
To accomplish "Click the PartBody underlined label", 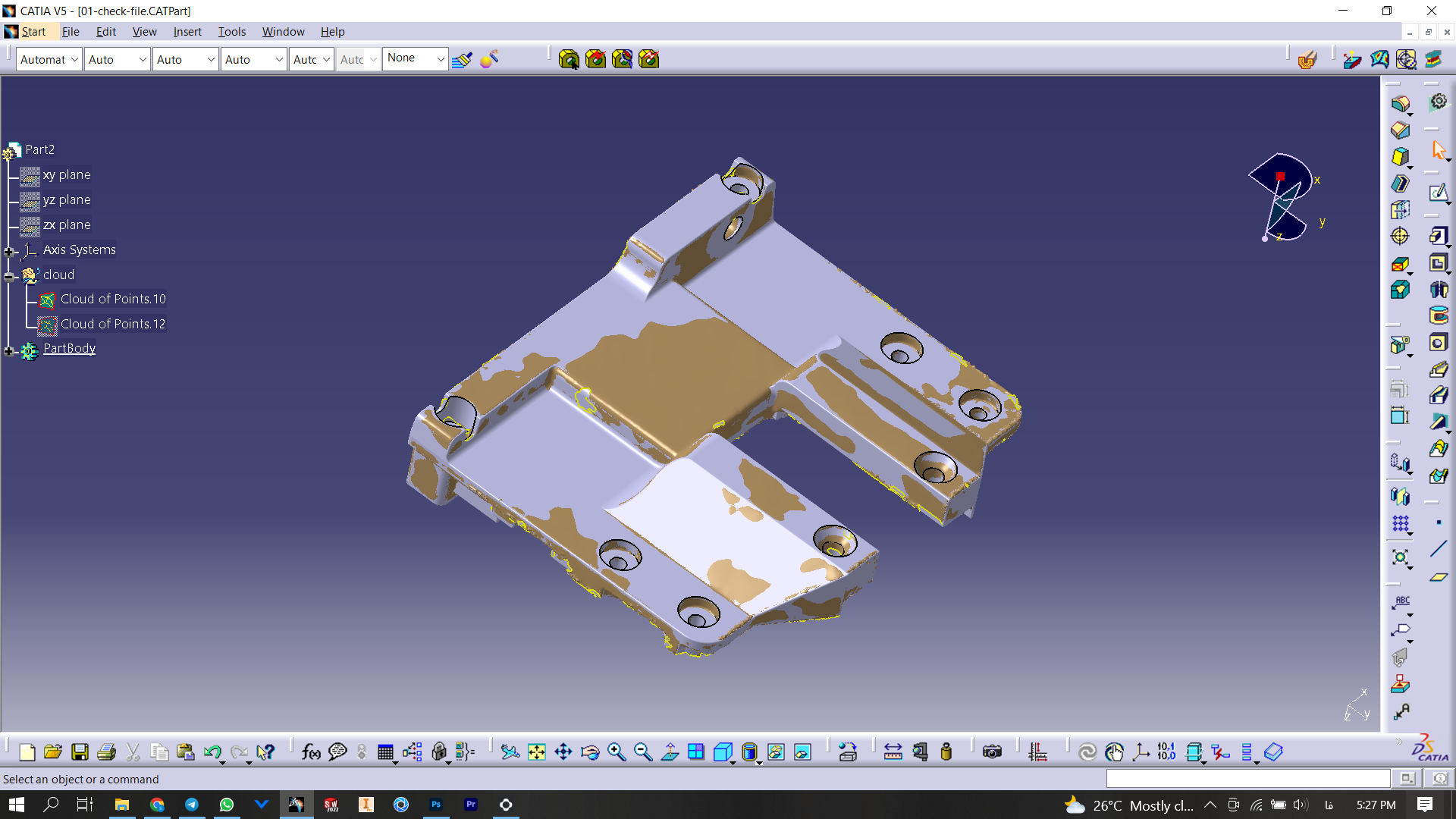I will click(69, 348).
